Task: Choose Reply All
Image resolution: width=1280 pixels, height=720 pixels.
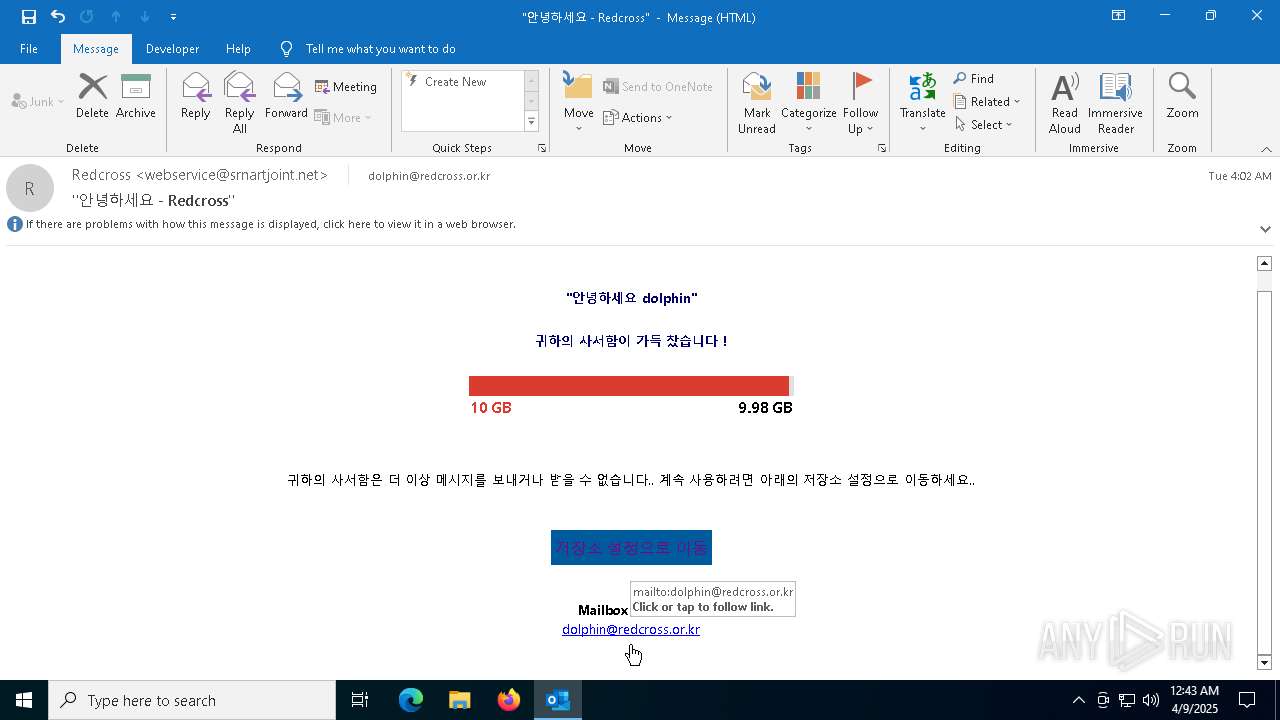Action: 240,103
